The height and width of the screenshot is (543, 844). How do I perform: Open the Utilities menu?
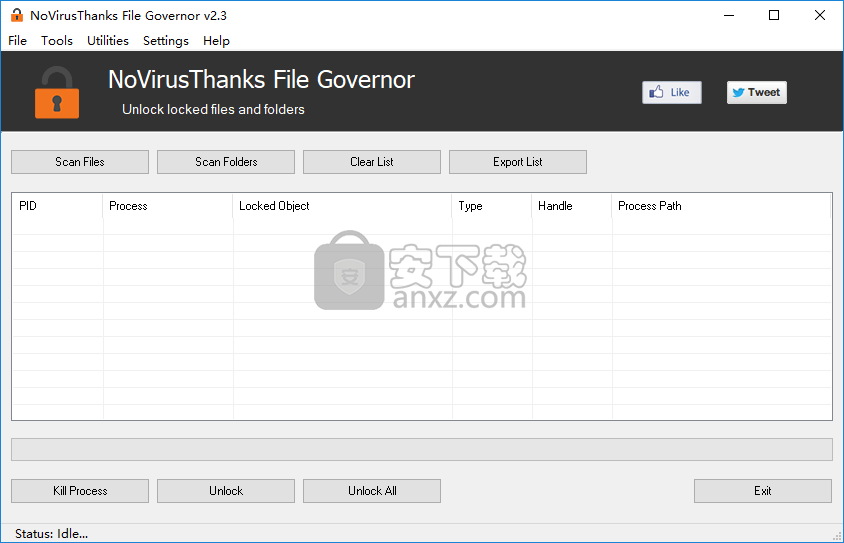coord(108,41)
